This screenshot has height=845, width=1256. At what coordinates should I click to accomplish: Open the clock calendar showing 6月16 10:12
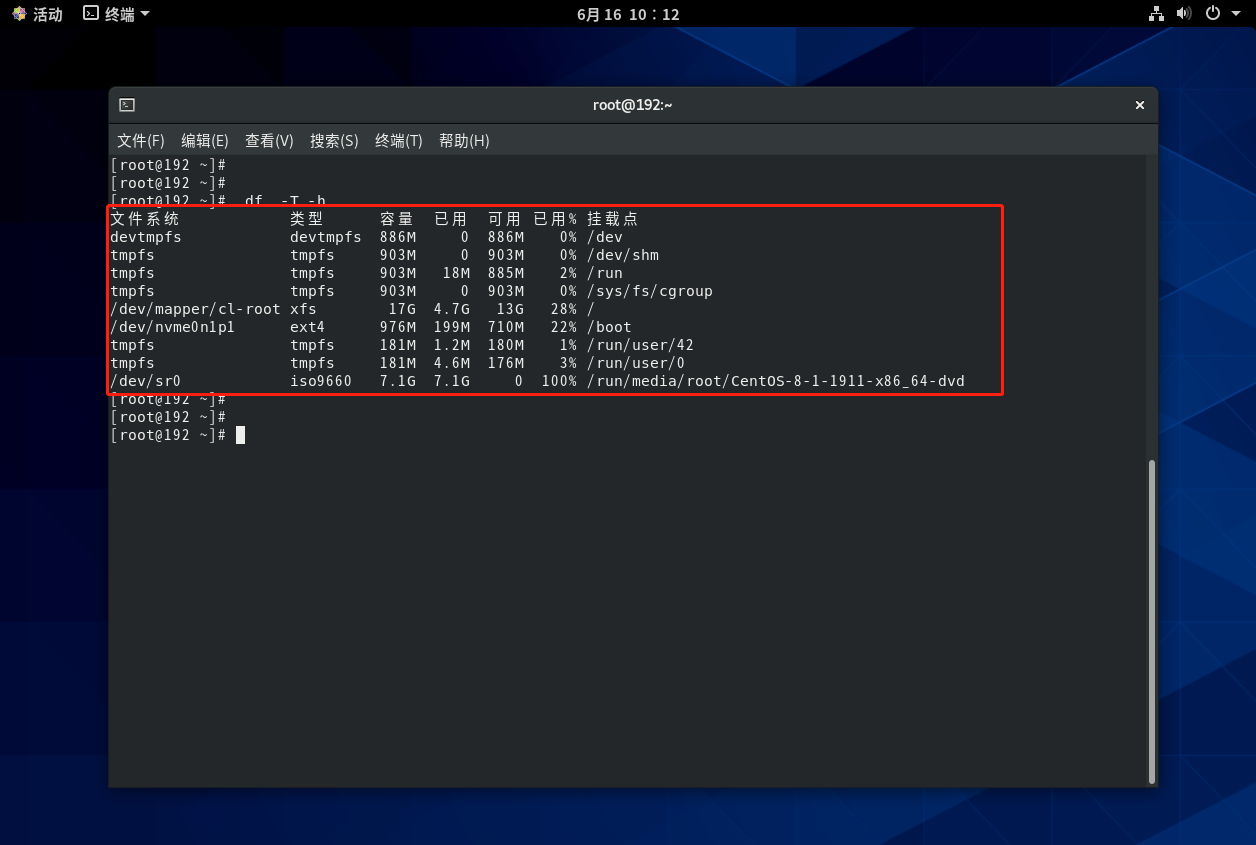click(628, 14)
